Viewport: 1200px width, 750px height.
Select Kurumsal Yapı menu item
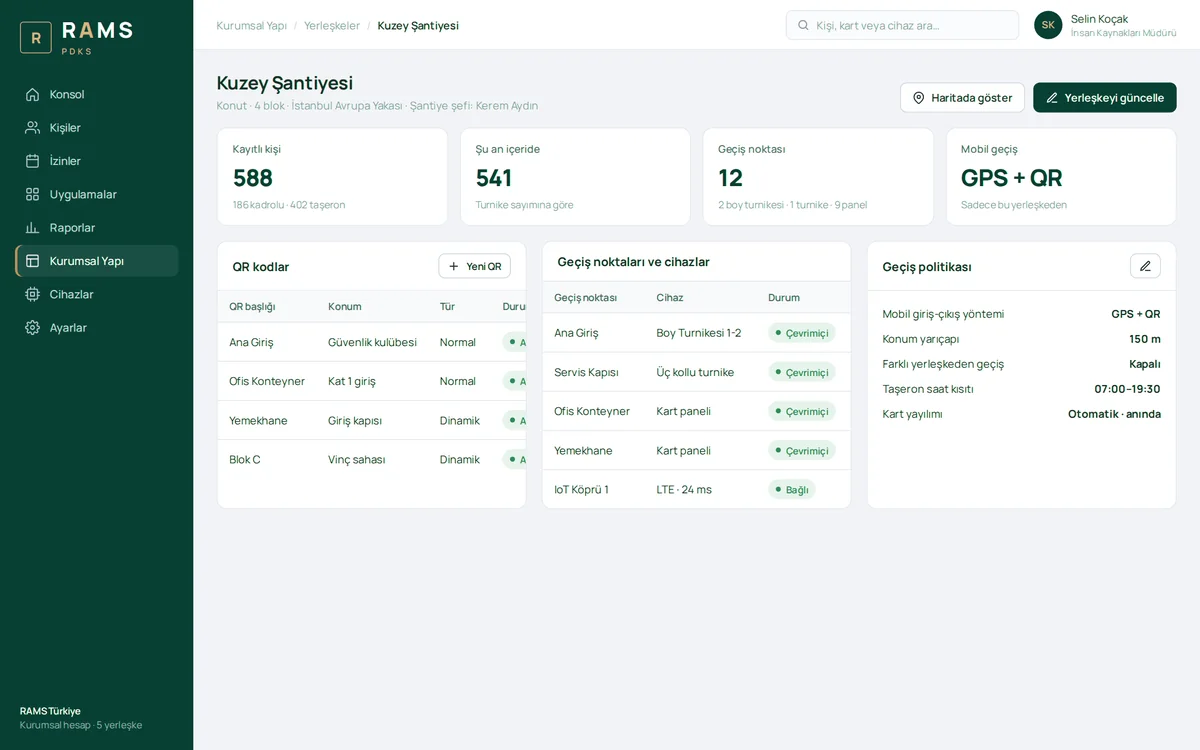[x=97, y=261]
